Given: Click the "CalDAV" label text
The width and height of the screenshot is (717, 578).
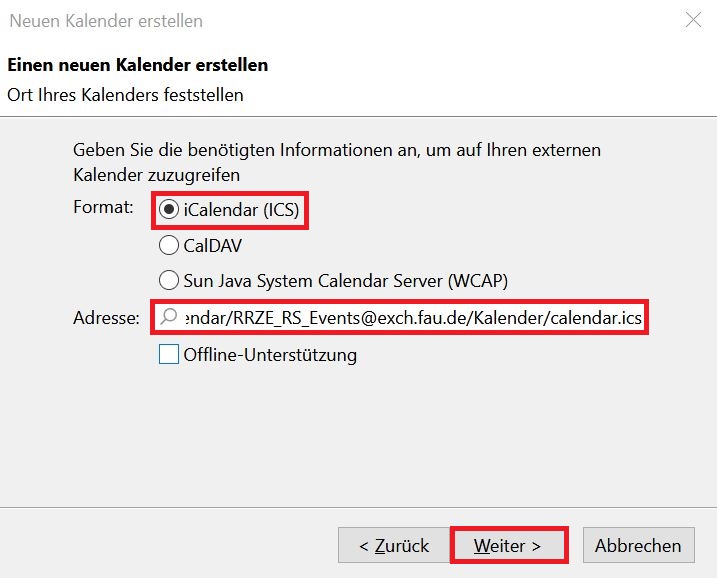Looking at the screenshot, I should point(213,245).
